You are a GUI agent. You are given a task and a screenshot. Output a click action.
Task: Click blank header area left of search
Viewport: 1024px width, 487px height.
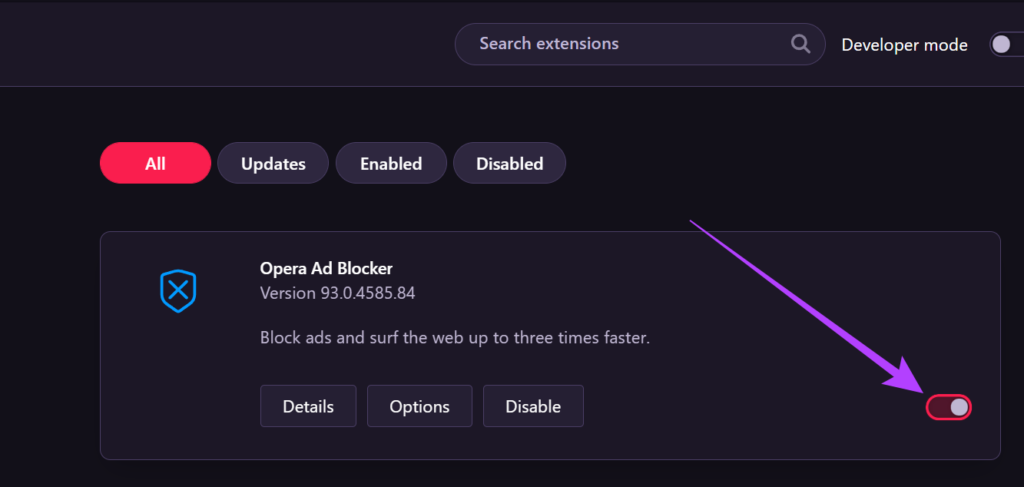coord(220,44)
